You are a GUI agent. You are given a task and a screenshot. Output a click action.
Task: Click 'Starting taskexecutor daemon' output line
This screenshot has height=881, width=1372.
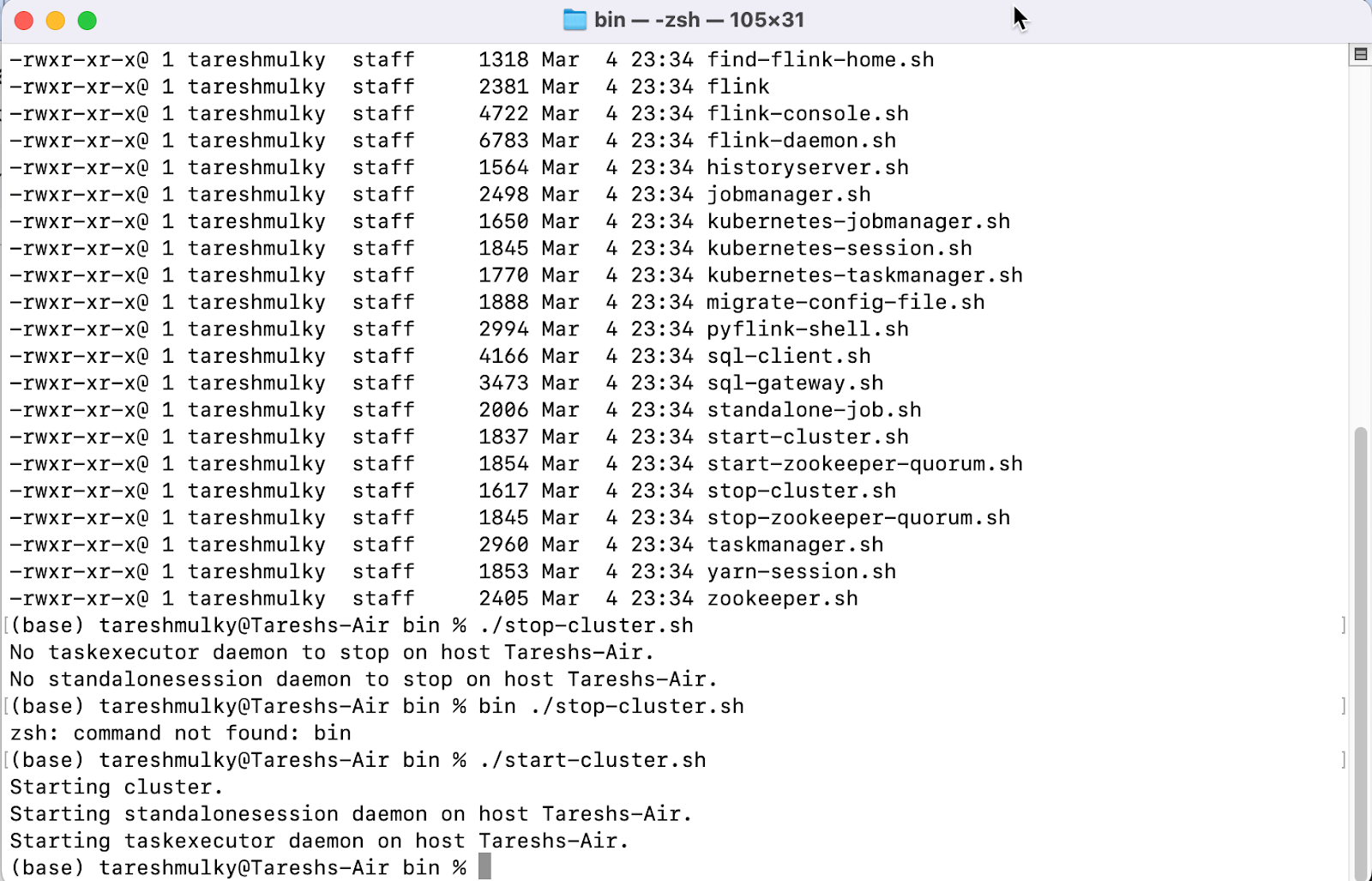(x=320, y=842)
